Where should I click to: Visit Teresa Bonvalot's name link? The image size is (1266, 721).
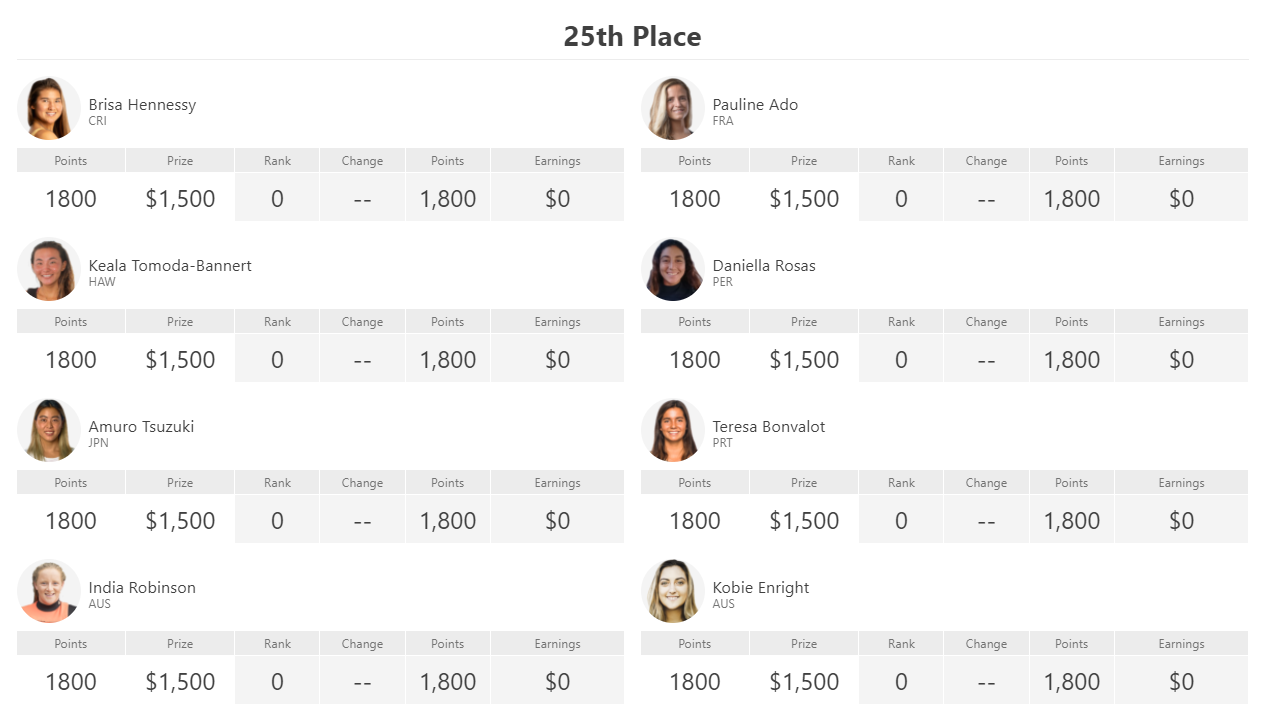769,427
